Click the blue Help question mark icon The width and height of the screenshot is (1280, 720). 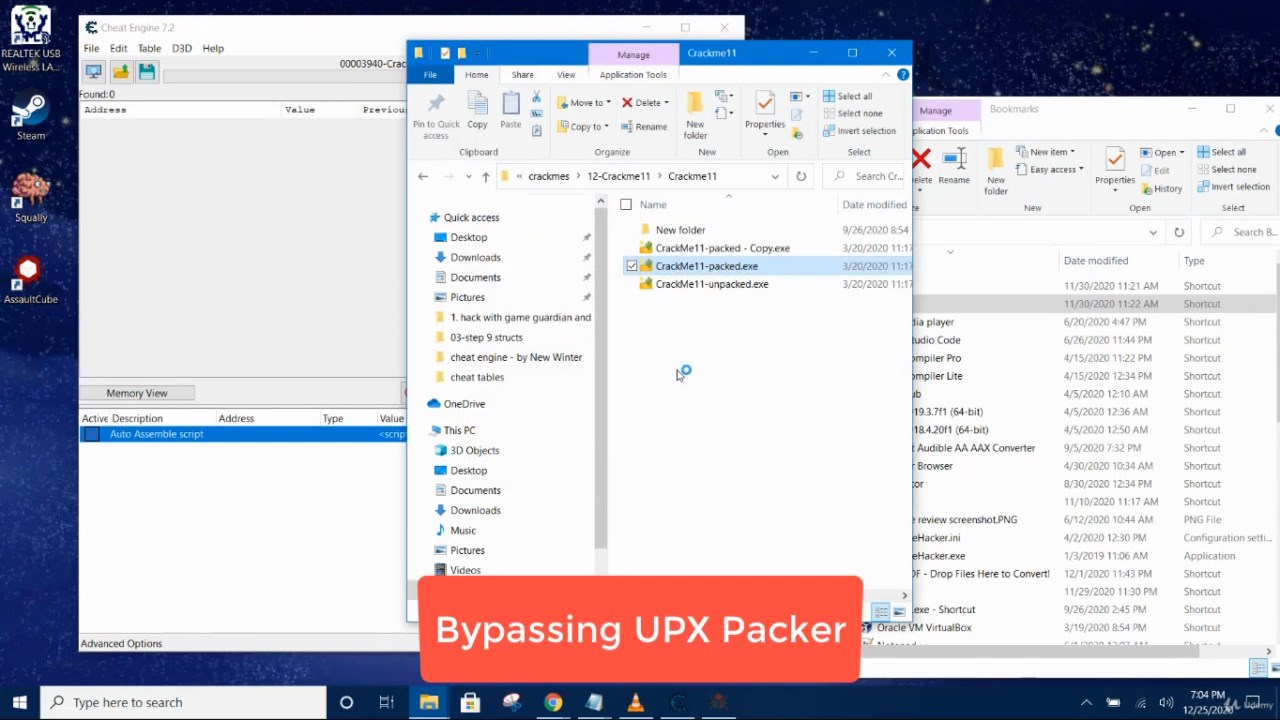[x=903, y=74]
